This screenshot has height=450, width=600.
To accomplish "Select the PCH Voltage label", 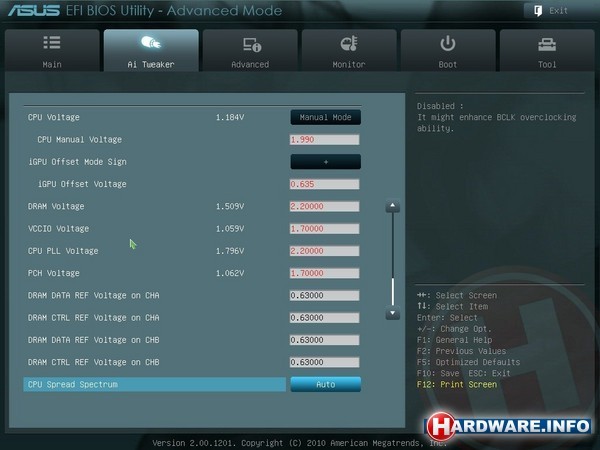I will pos(54,273).
